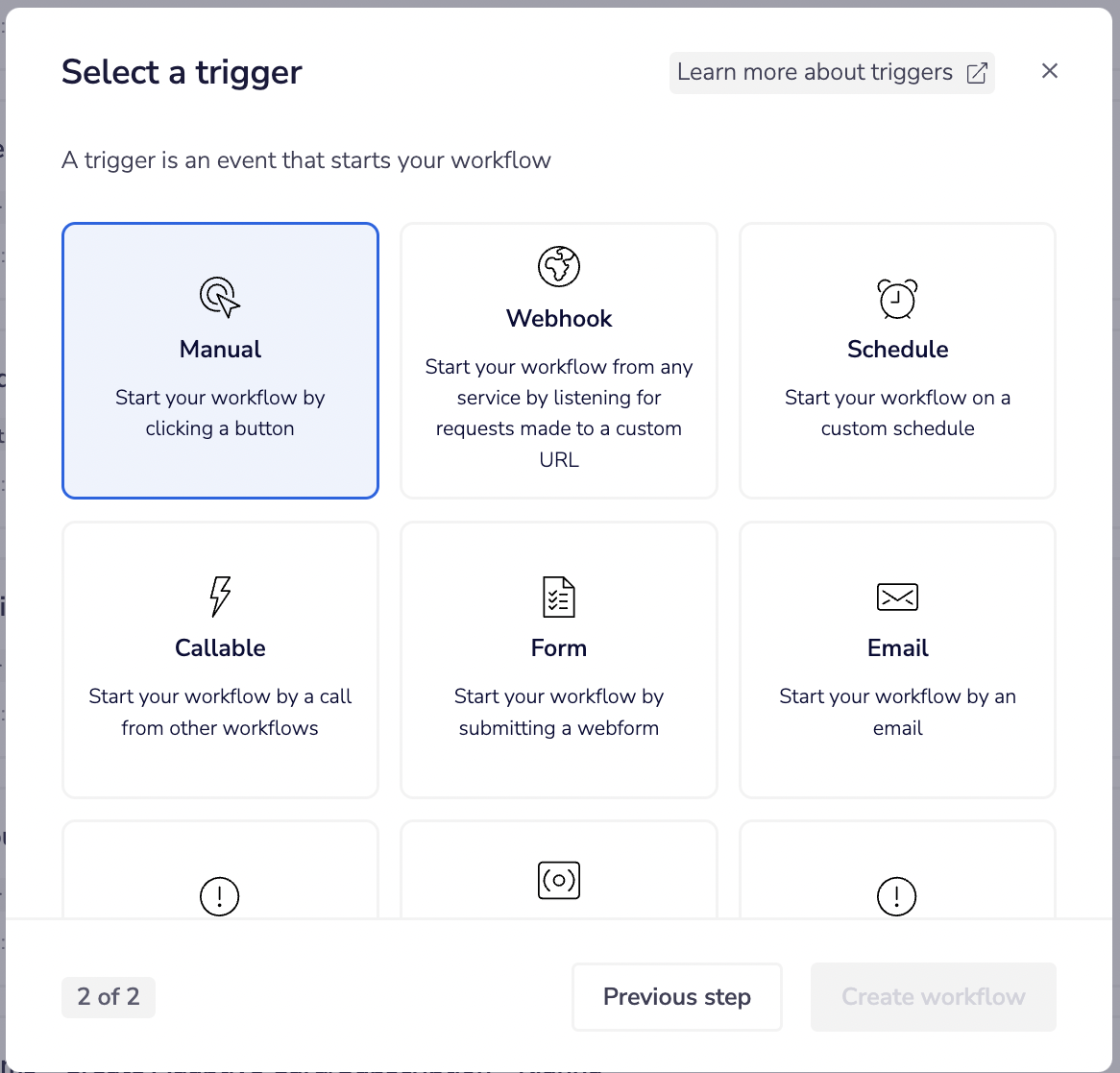Select the Email trigger card
This screenshot has height=1073, width=1120.
[897, 660]
